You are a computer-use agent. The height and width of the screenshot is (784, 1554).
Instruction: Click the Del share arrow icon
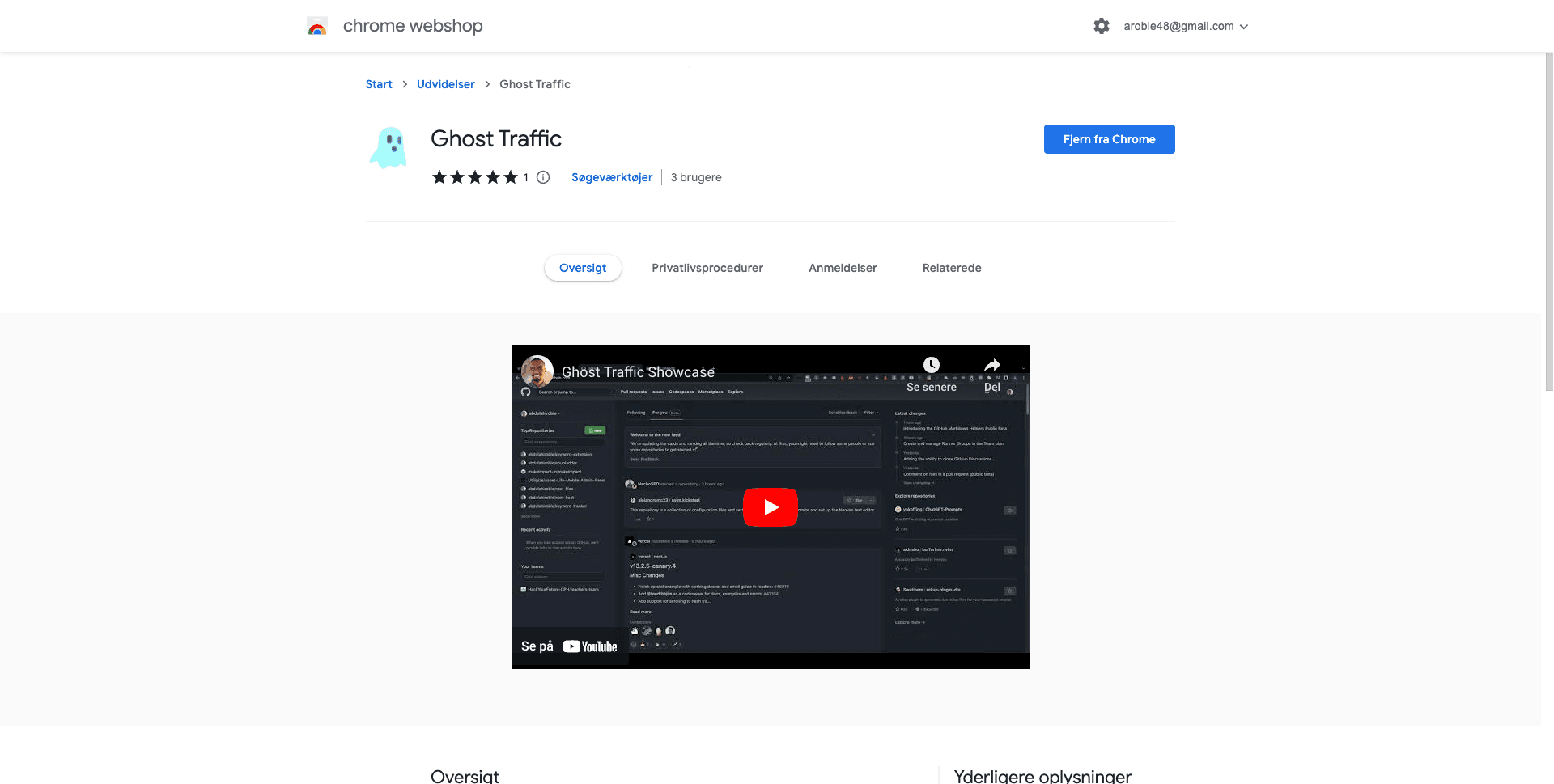pos(992,365)
